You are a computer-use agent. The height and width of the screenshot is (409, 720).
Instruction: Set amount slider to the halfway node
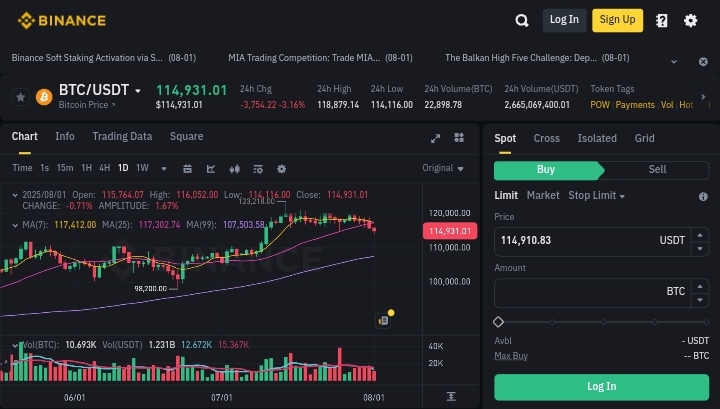coord(603,322)
